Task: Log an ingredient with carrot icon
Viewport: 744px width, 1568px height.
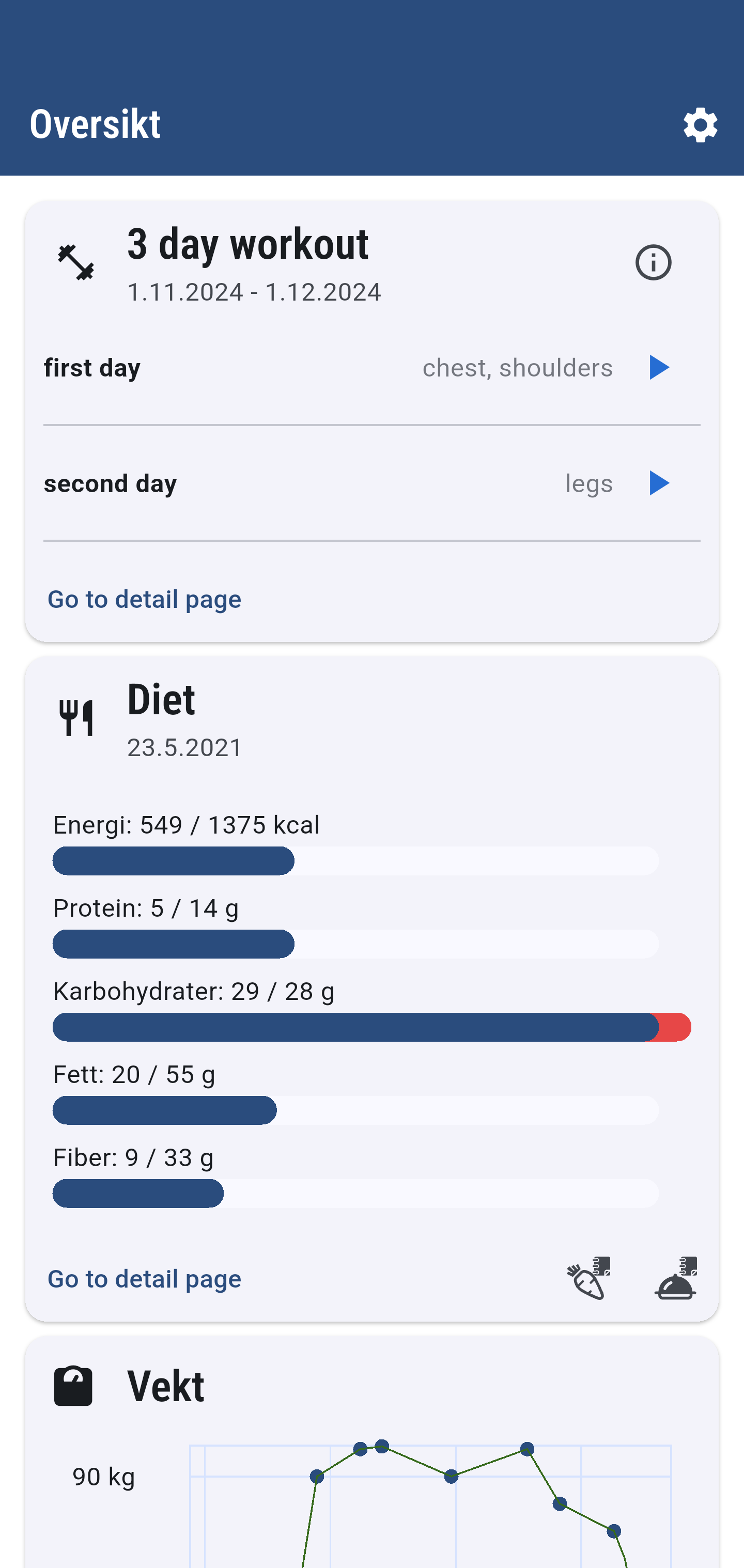Action: pos(588,1278)
